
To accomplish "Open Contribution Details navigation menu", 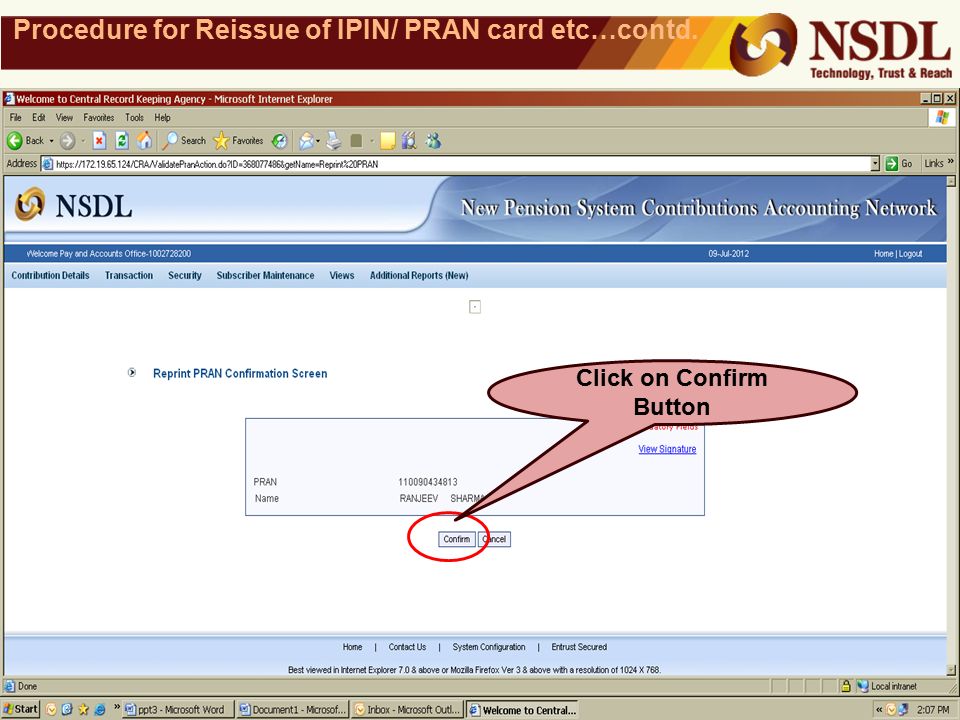I will (x=50, y=276).
